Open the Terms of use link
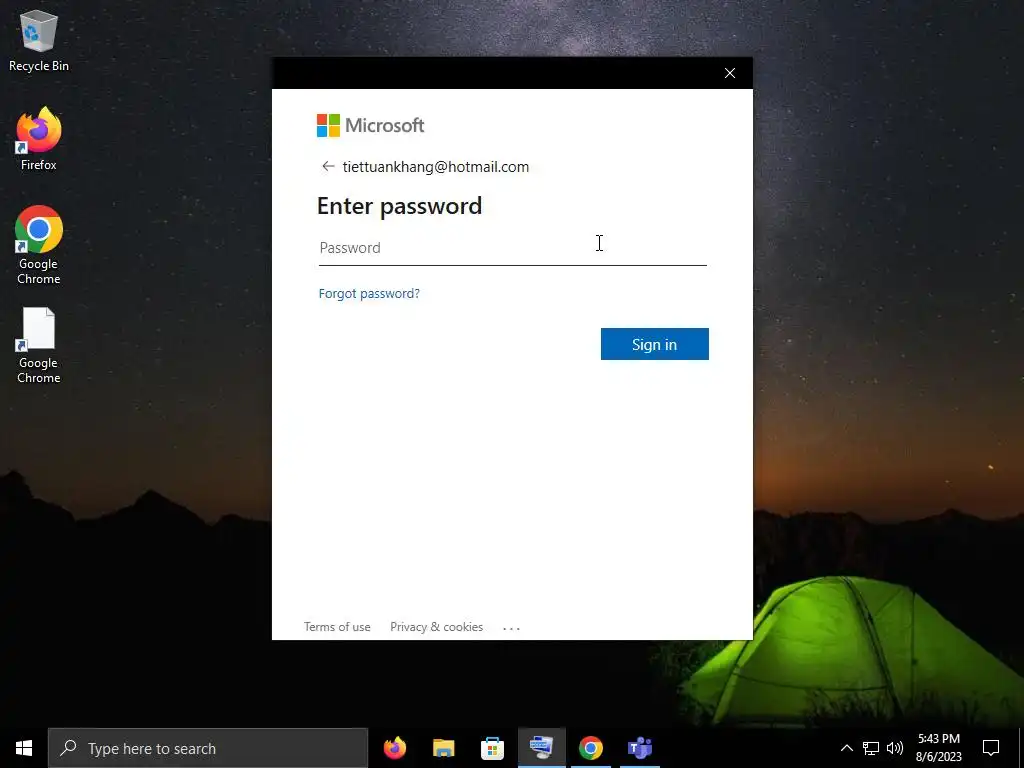1024x768 pixels. point(337,627)
